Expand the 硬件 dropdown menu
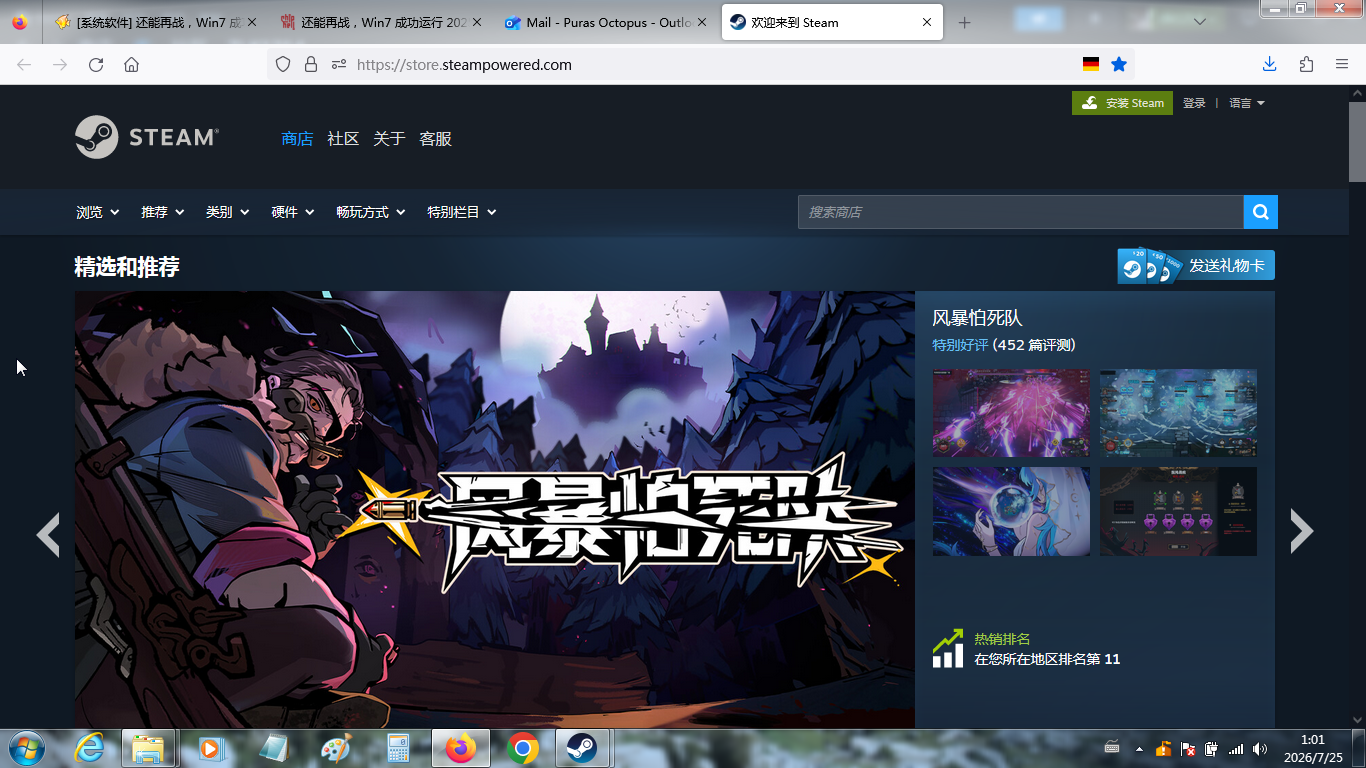This screenshot has height=768, width=1366. 293,212
